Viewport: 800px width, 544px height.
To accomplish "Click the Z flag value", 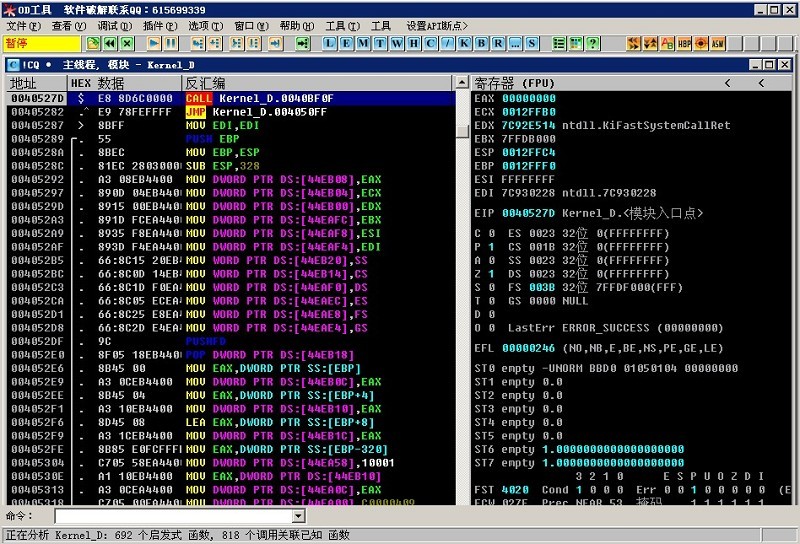I will pyautogui.click(x=491, y=274).
